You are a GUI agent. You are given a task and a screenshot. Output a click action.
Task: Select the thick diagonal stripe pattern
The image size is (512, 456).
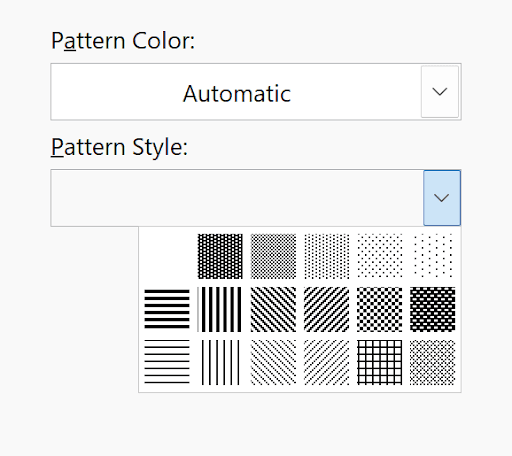point(327,309)
